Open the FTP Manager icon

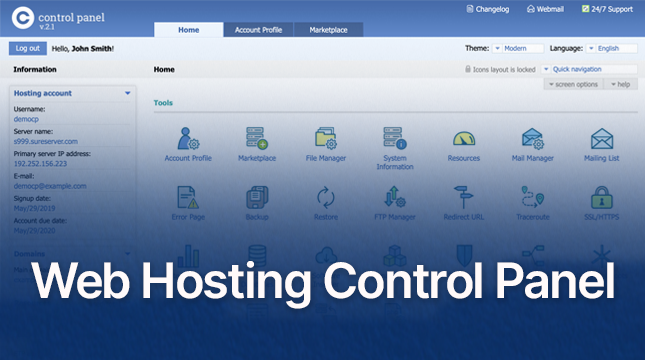click(x=394, y=197)
